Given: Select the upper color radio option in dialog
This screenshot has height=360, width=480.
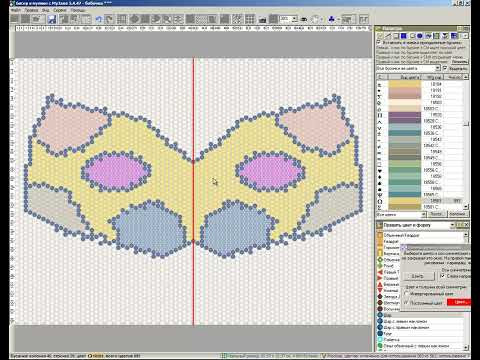Looking at the screenshot, I should pyautogui.click(x=406, y=294).
